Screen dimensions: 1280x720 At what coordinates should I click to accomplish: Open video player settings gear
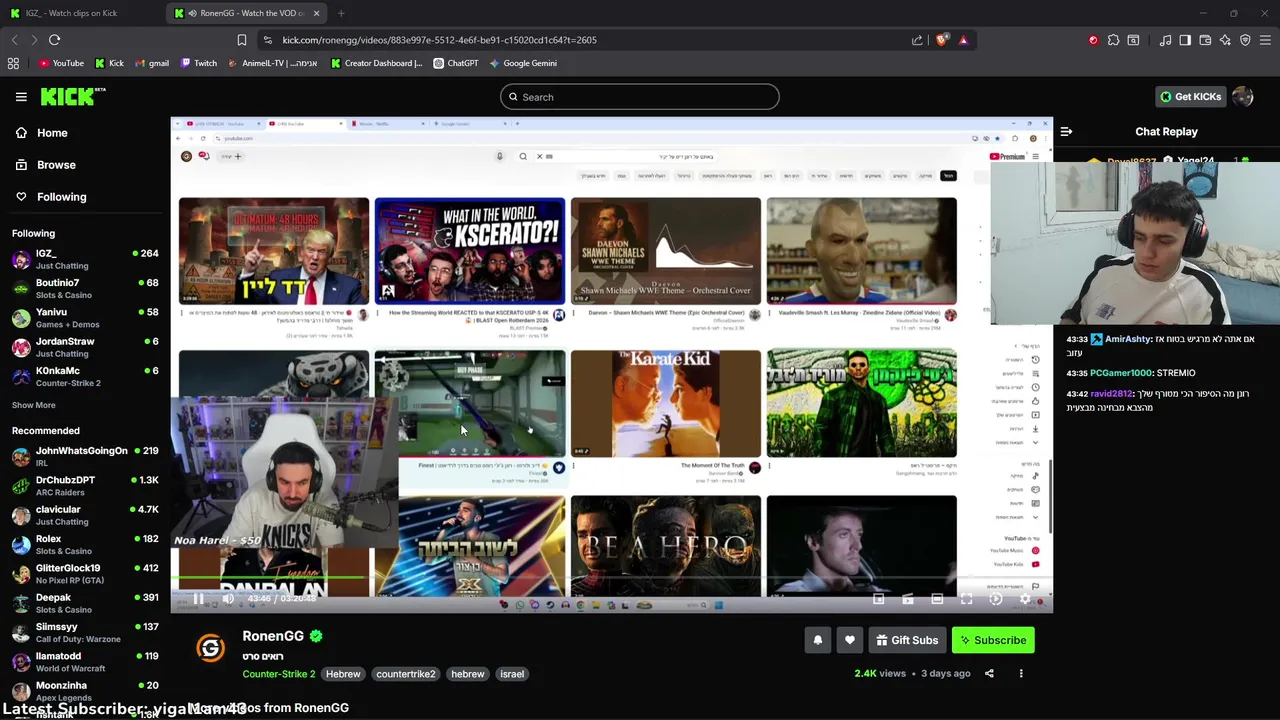1025,599
